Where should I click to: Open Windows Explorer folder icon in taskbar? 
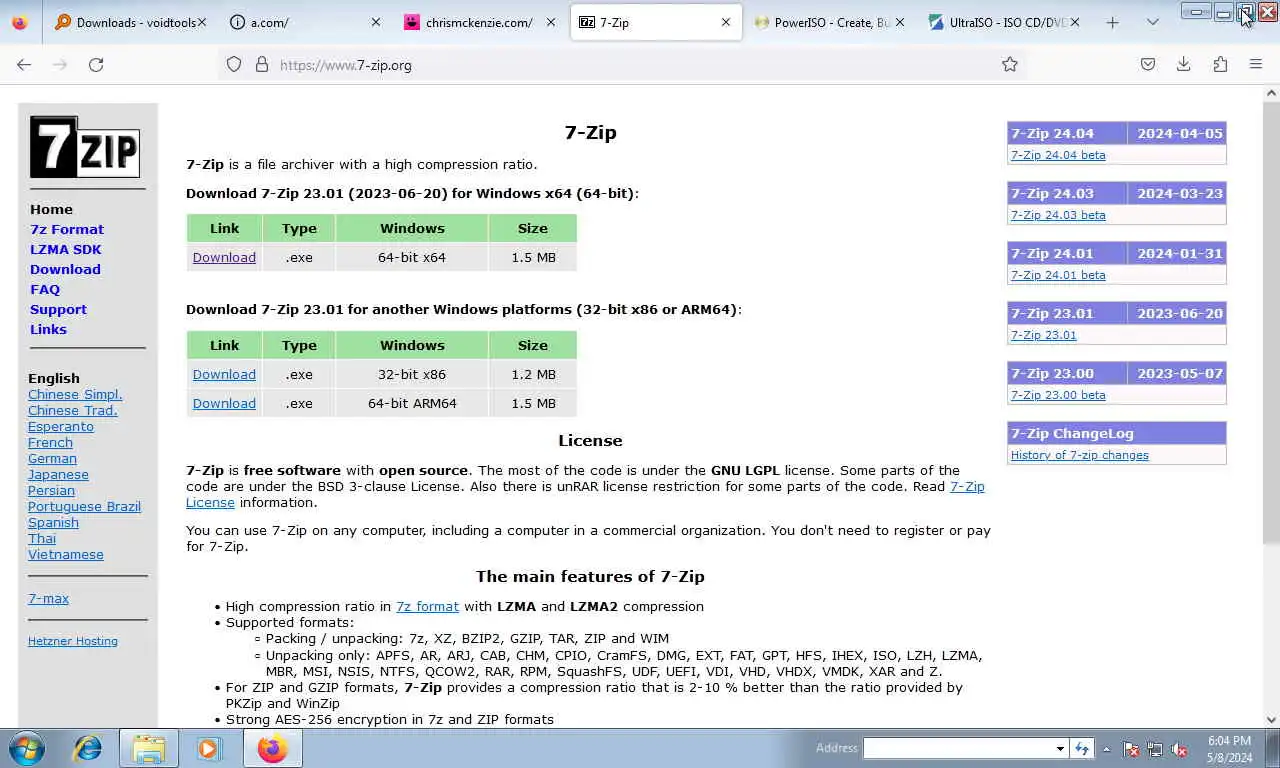[149, 748]
